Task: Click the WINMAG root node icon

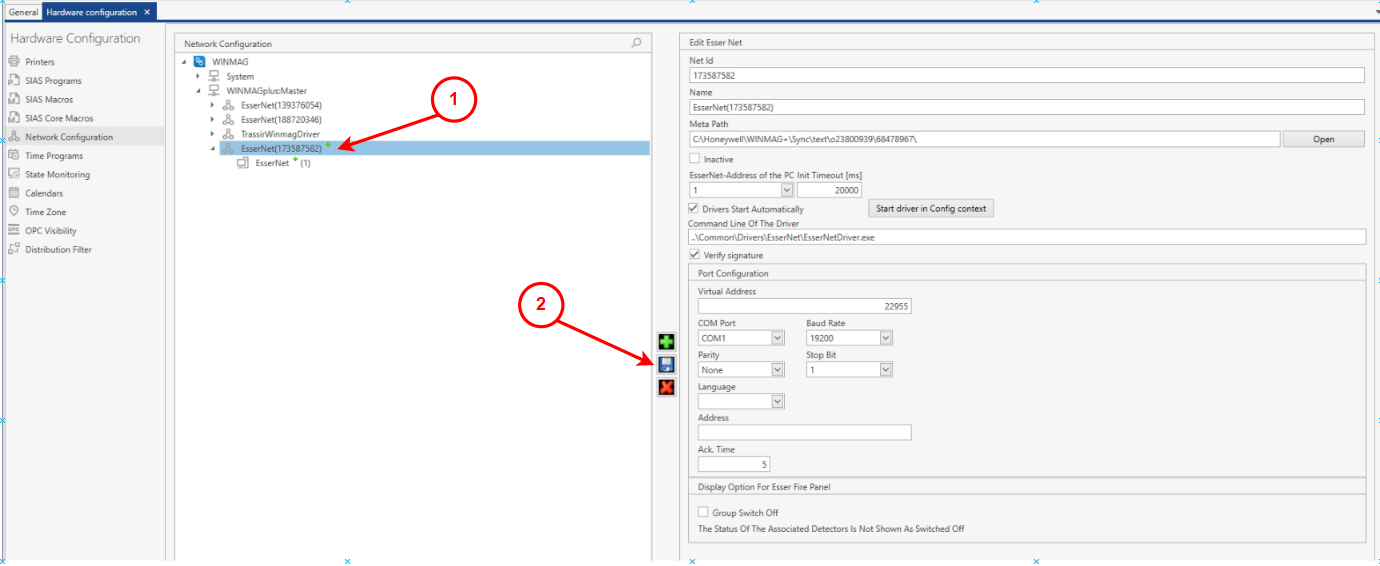Action: pyautogui.click(x=199, y=62)
